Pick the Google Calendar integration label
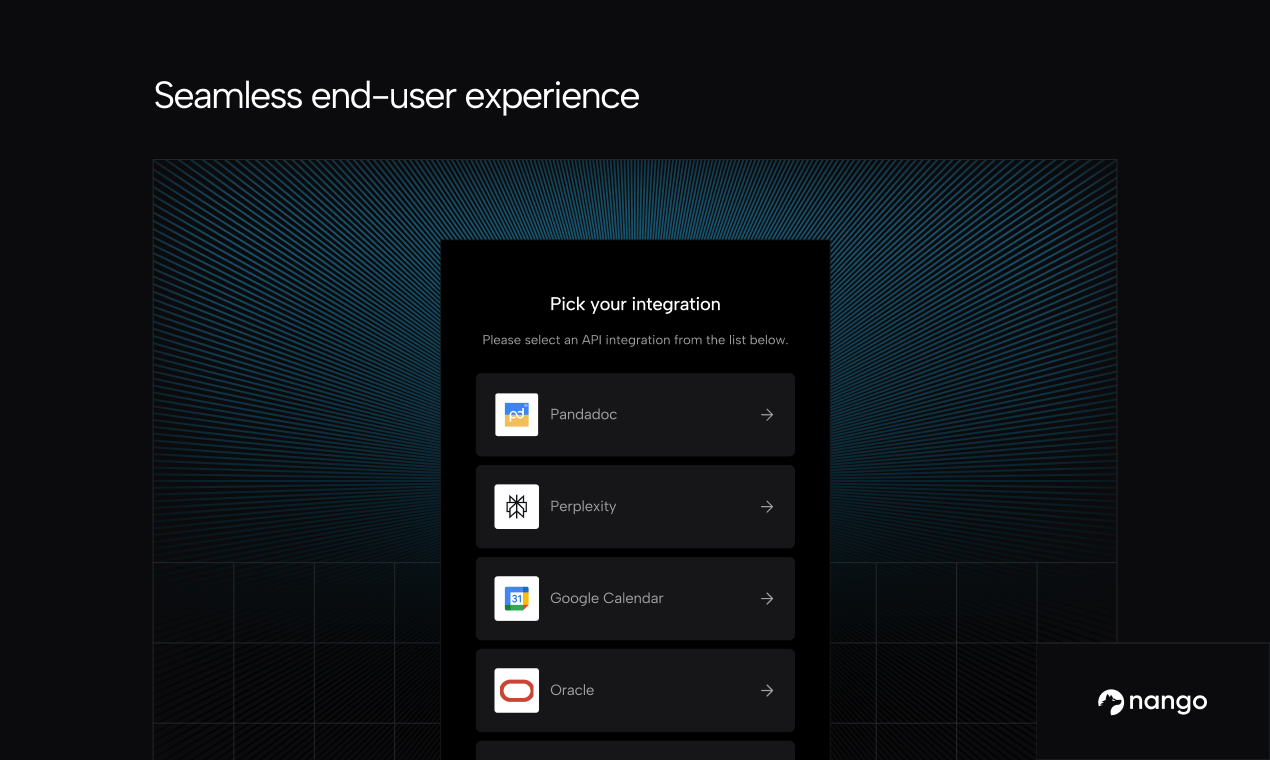The width and height of the screenshot is (1270, 760). [607, 599]
